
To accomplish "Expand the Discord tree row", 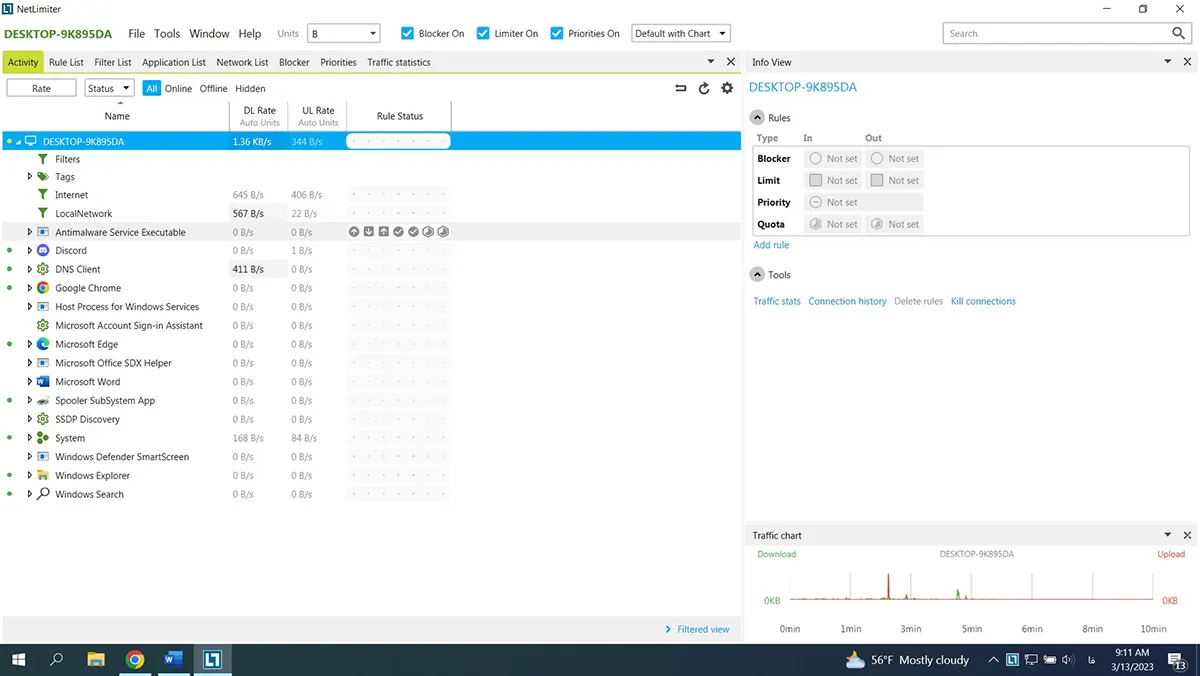I will tap(30, 251).
